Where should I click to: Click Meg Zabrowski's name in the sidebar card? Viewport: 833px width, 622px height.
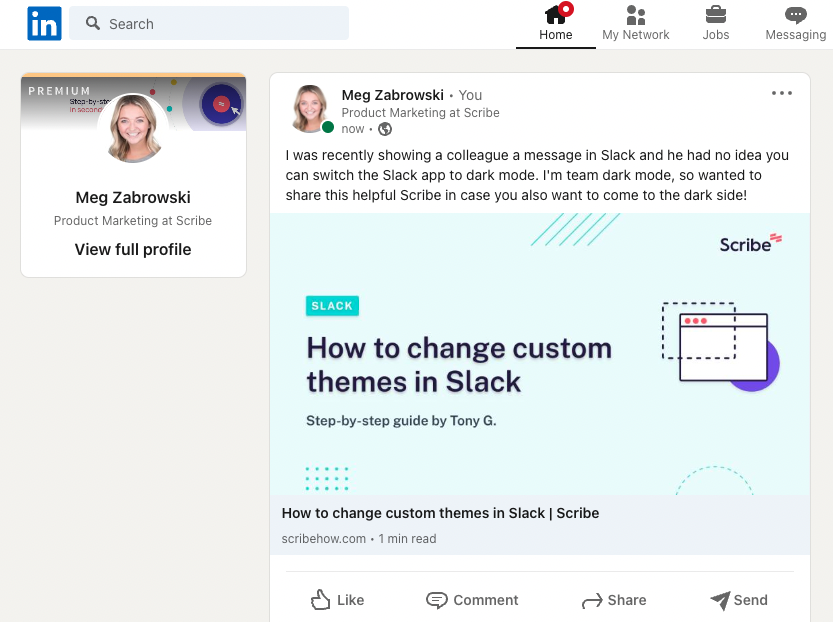click(x=133, y=198)
